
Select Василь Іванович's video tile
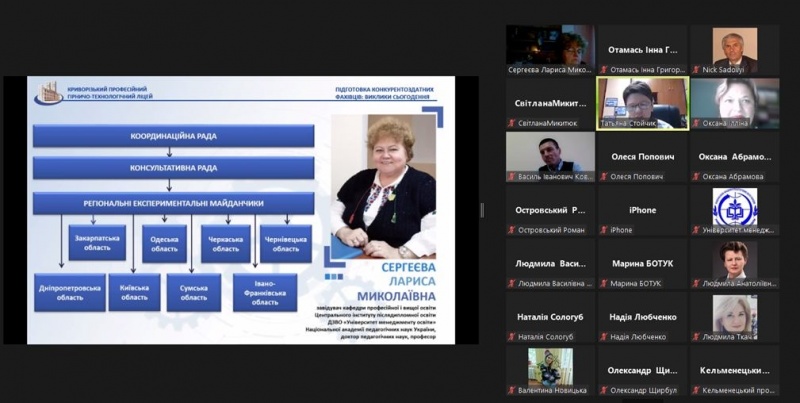(x=549, y=155)
